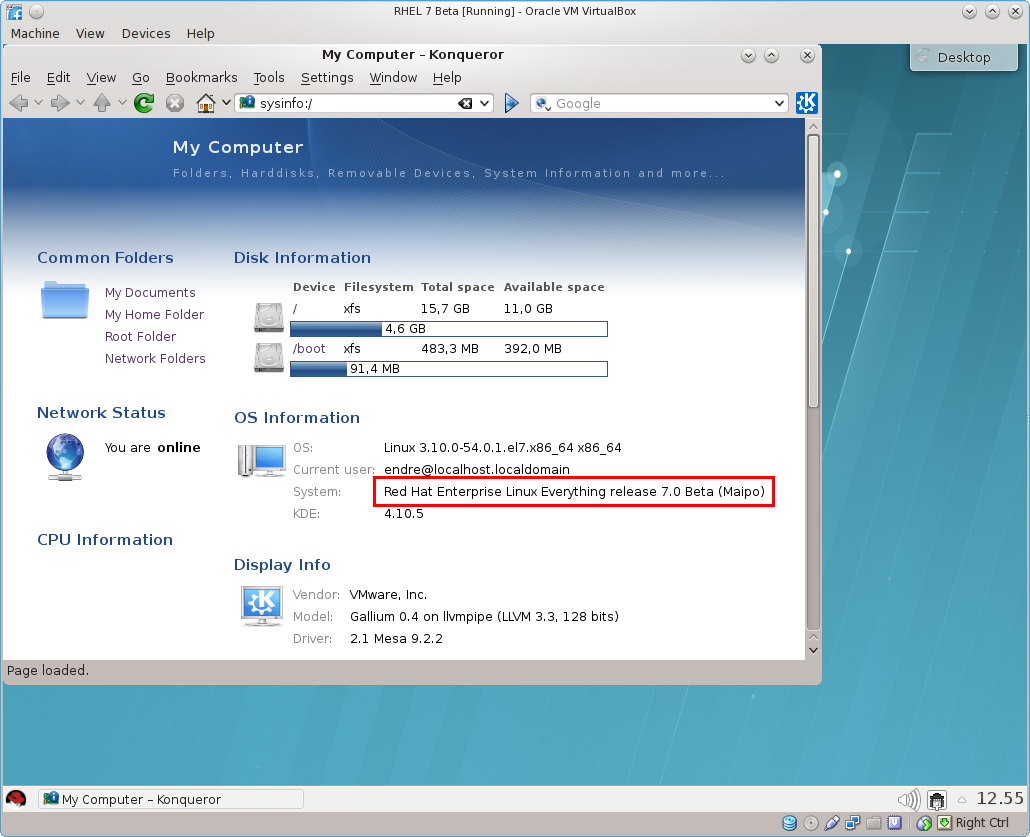Open Forward history dropdown arrow
The height and width of the screenshot is (837, 1030).
(80, 103)
